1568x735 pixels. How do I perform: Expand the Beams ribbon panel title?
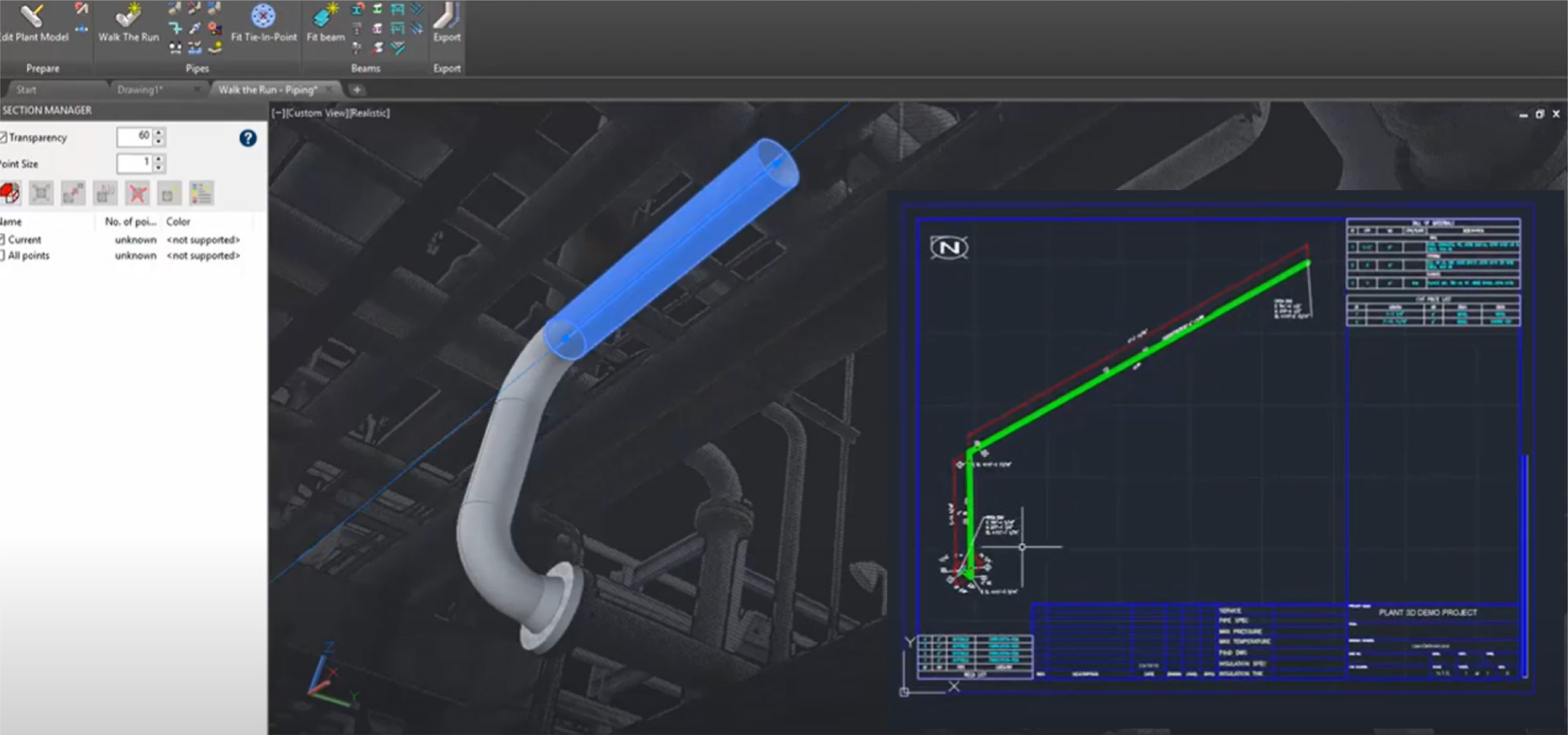tap(365, 69)
